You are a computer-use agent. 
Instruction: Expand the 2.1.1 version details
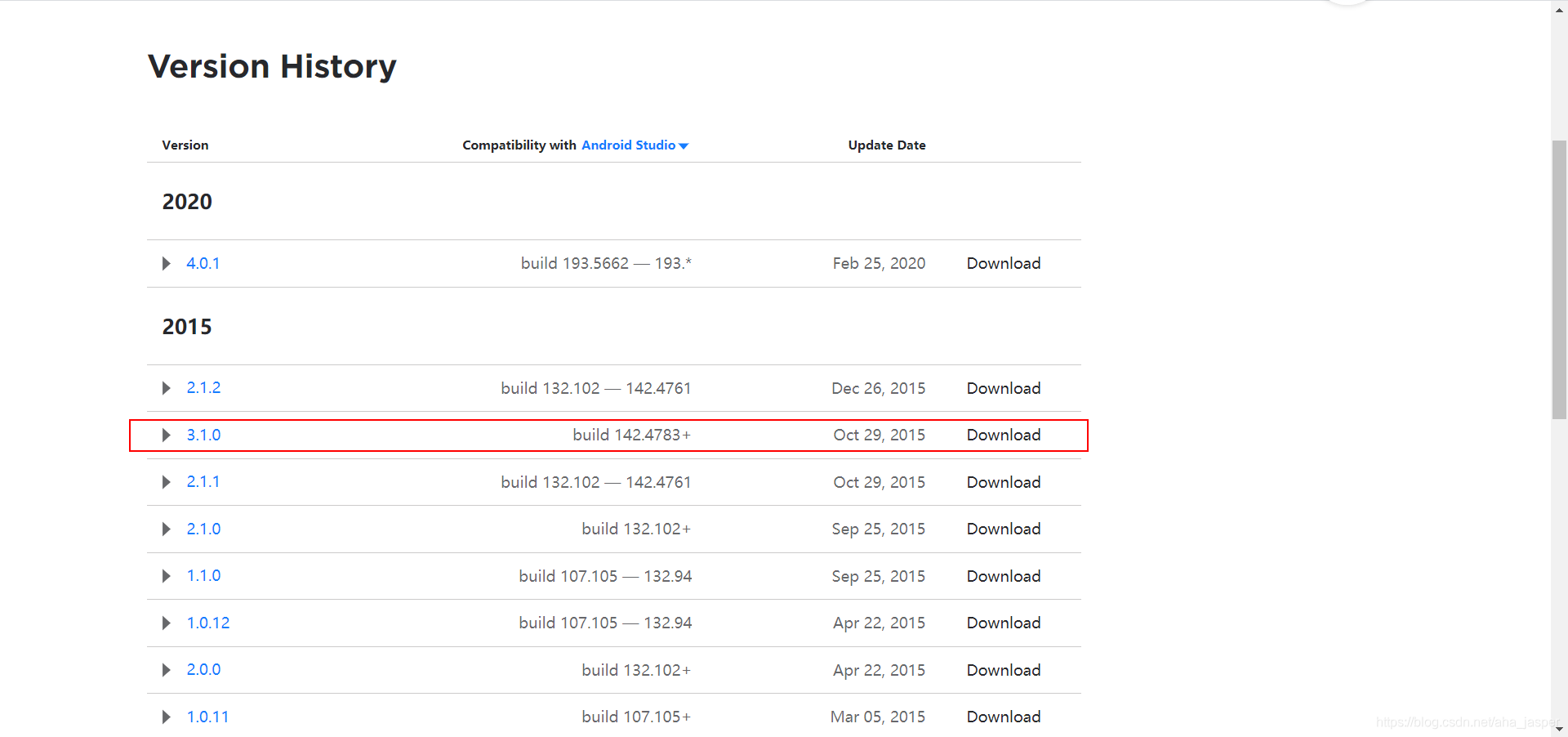click(x=167, y=482)
